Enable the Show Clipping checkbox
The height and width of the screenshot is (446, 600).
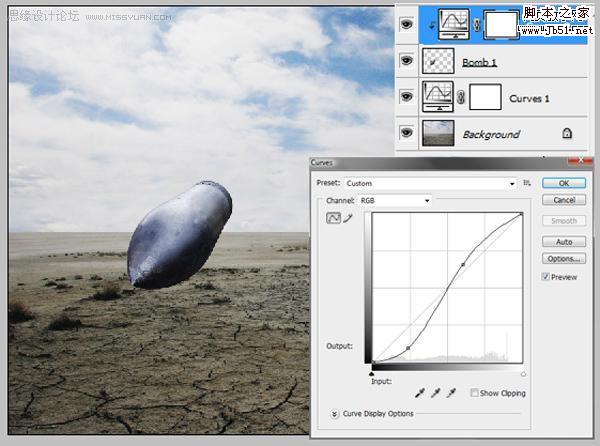pyautogui.click(x=474, y=392)
